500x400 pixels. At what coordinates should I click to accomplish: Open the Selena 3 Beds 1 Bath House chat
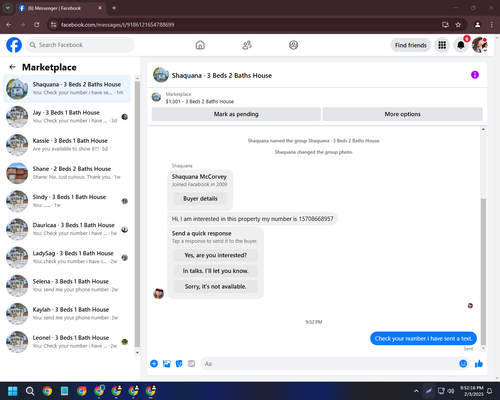(x=67, y=285)
